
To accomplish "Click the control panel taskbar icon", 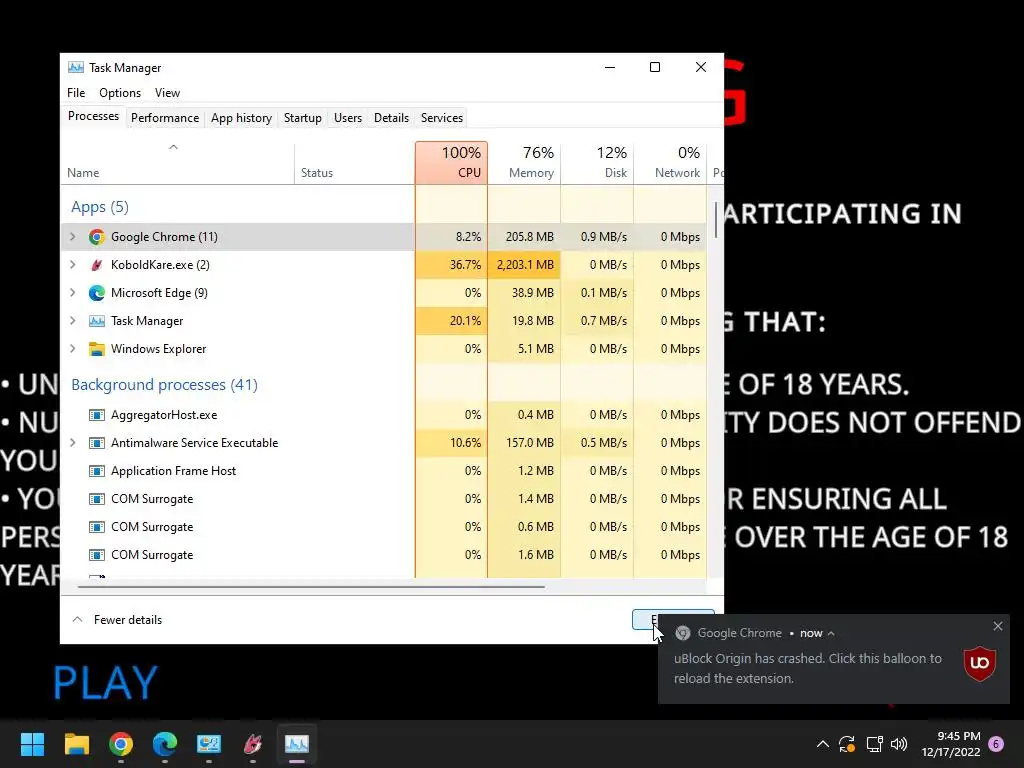I will point(209,744).
